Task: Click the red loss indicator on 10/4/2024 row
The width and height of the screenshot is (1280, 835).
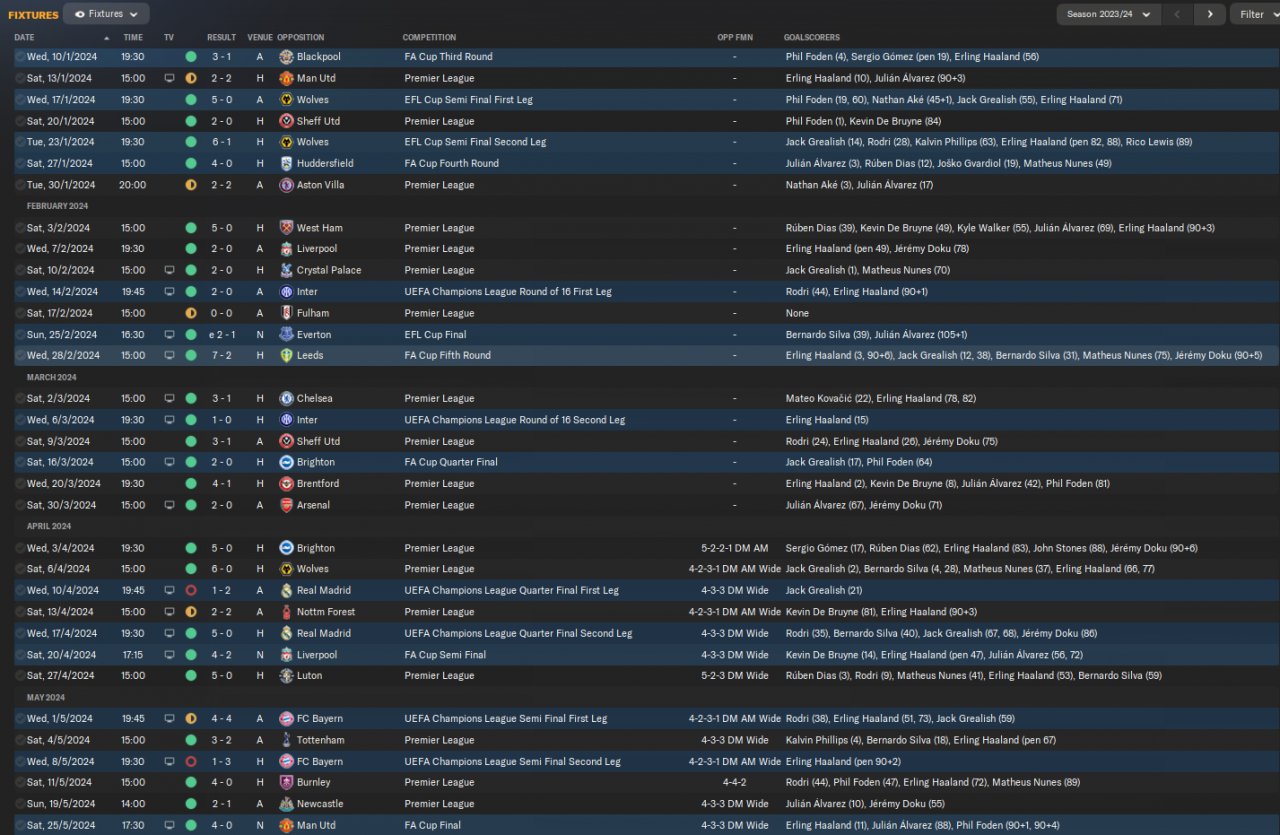Action: (x=191, y=591)
